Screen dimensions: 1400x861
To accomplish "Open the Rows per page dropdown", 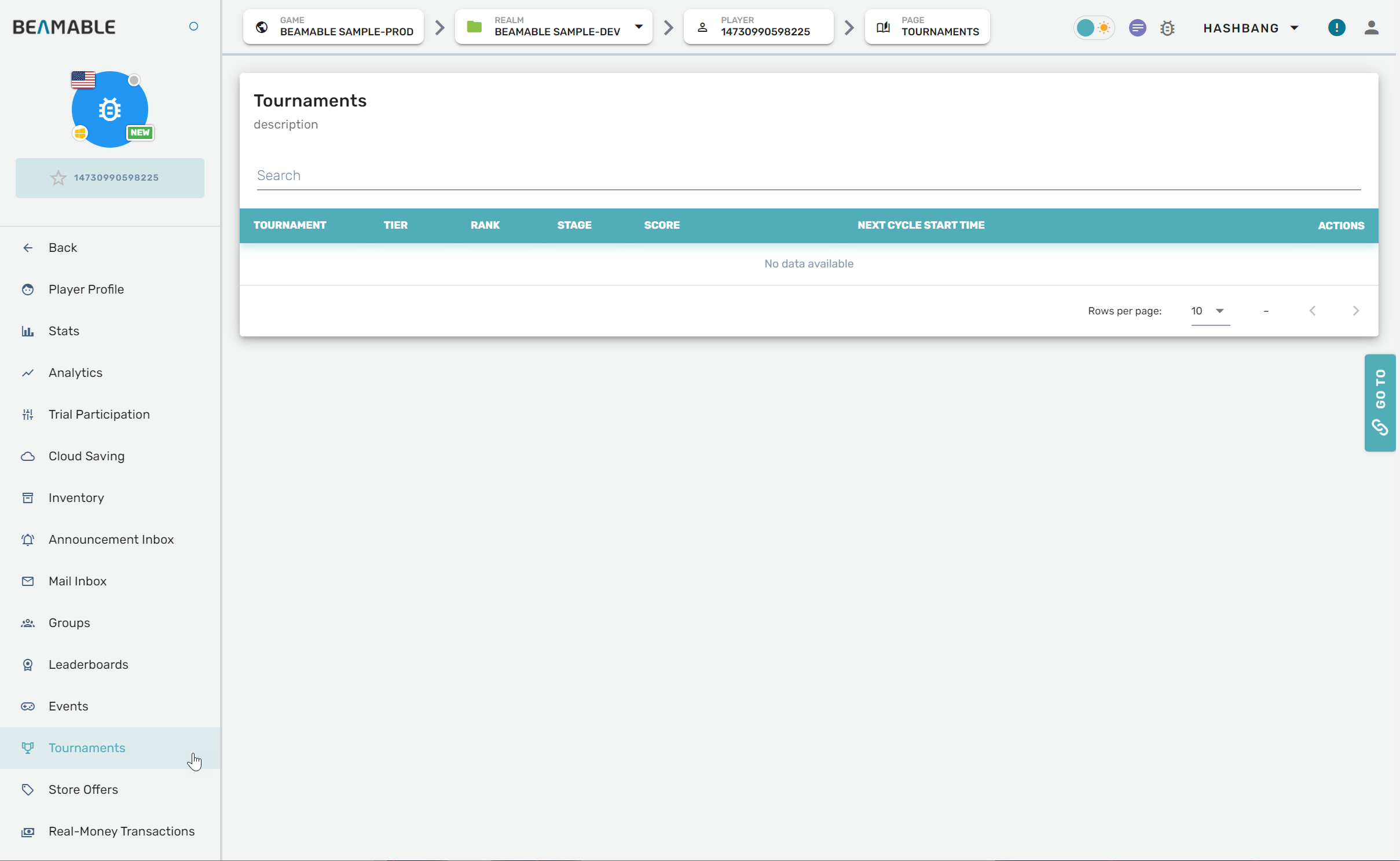I will (x=1210, y=311).
